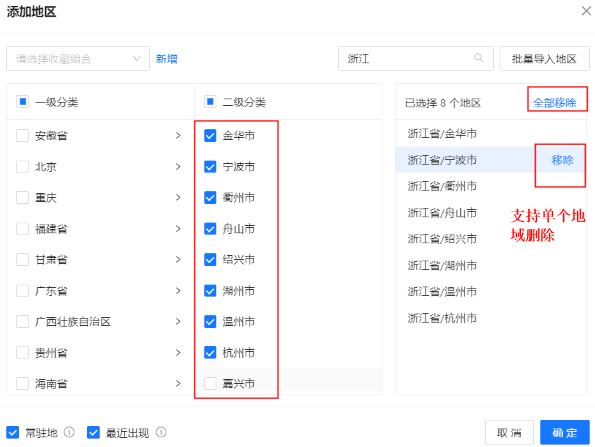595x447 pixels.
Task: Expand 北京 with its chevron
Action: (x=178, y=167)
